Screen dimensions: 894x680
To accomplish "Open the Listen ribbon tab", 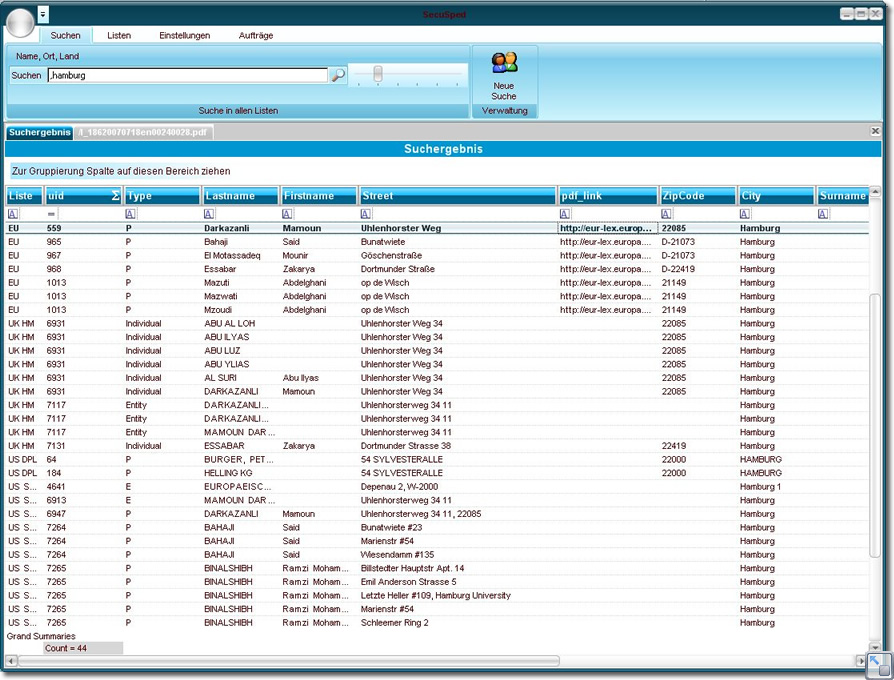I will coord(119,35).
